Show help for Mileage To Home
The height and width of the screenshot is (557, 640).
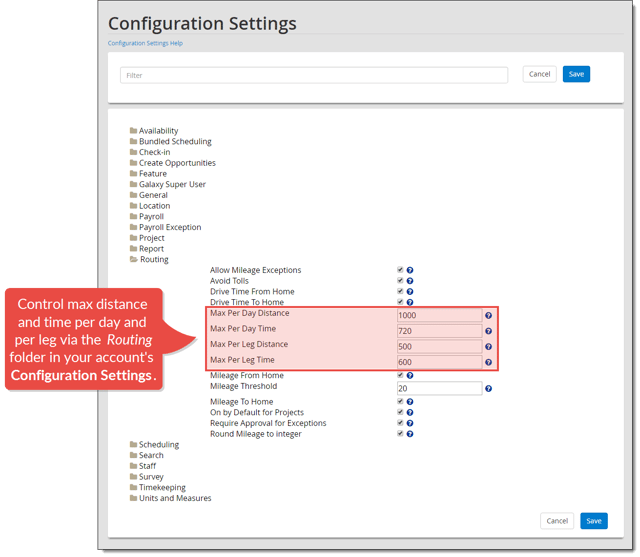[x=410, y=402]
